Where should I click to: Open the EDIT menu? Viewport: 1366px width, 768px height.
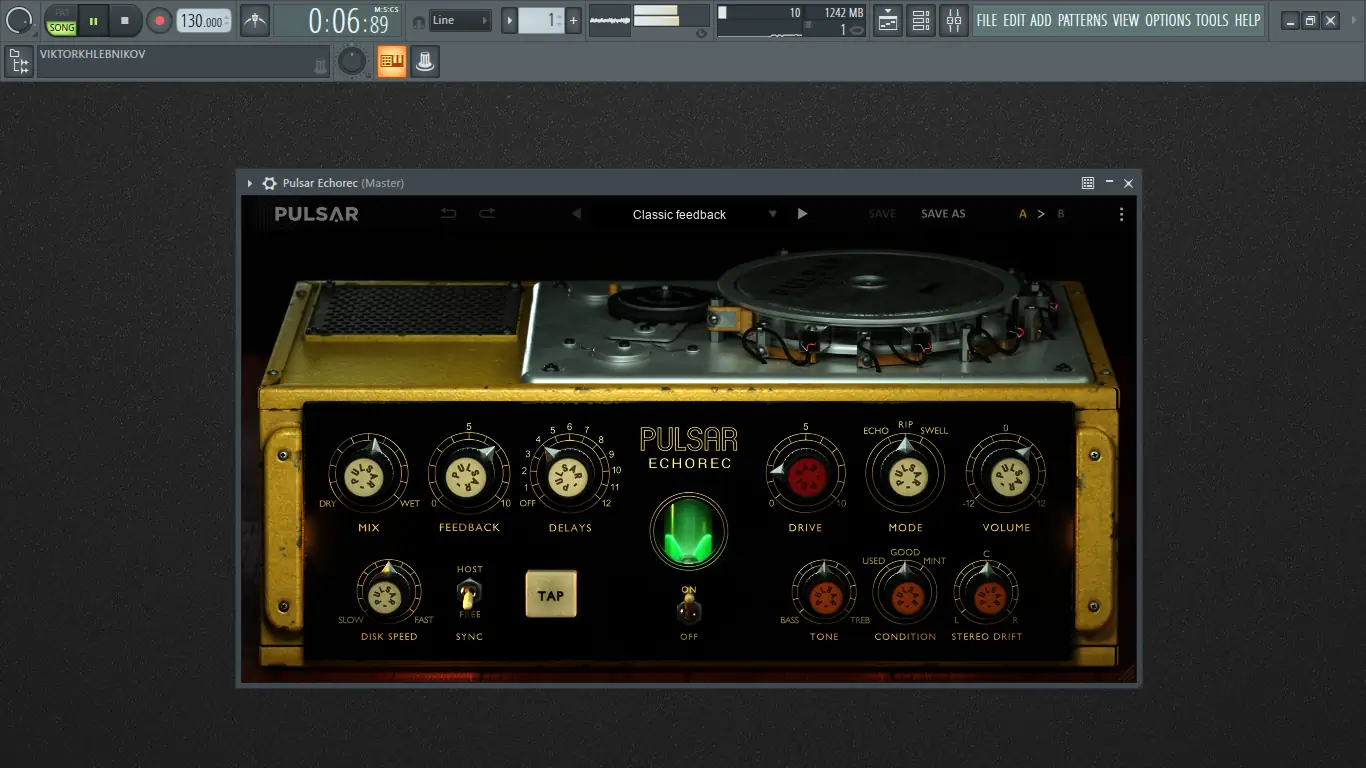tap(1014, 20)
